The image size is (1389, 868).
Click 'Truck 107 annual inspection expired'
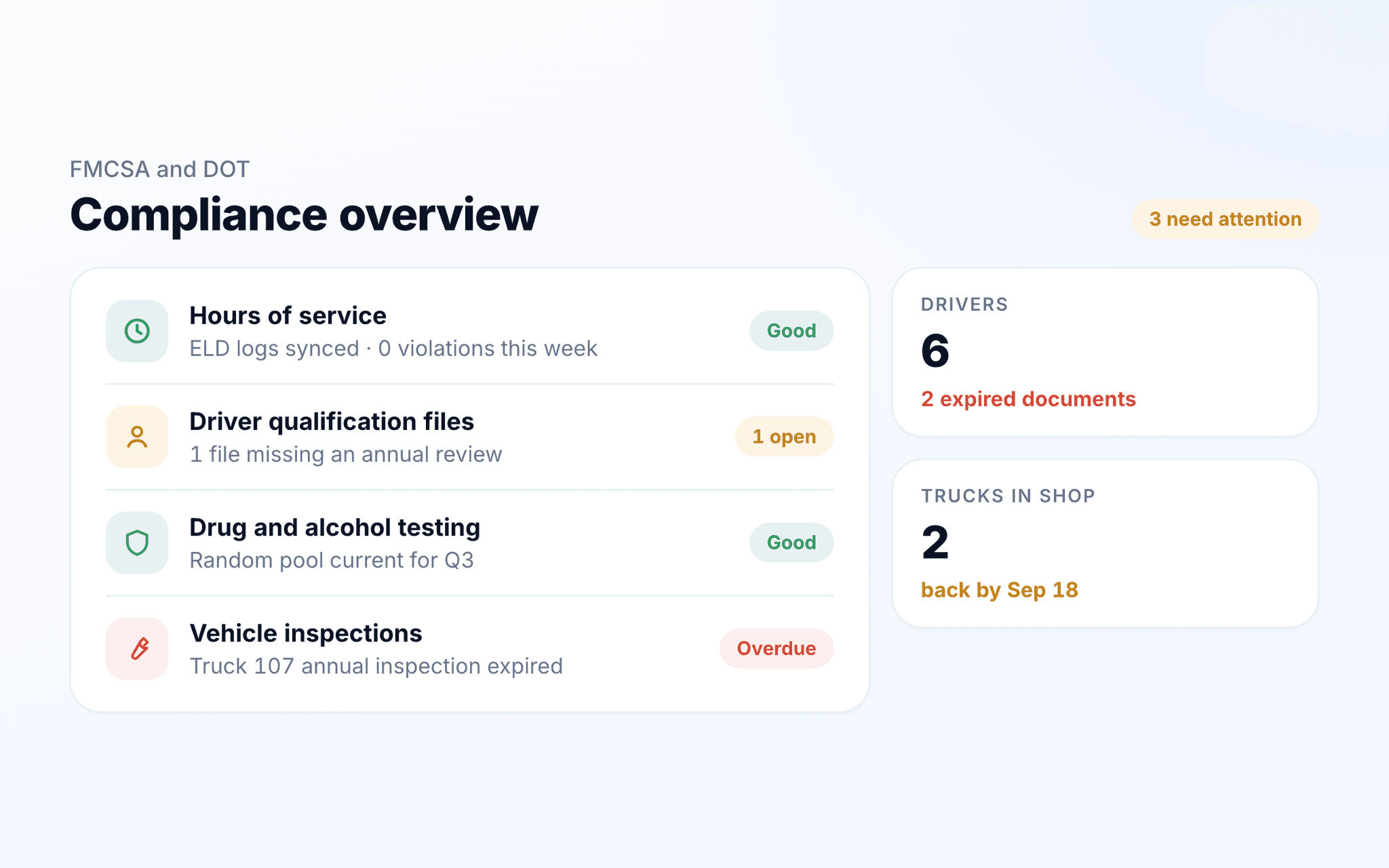[376, 666]
